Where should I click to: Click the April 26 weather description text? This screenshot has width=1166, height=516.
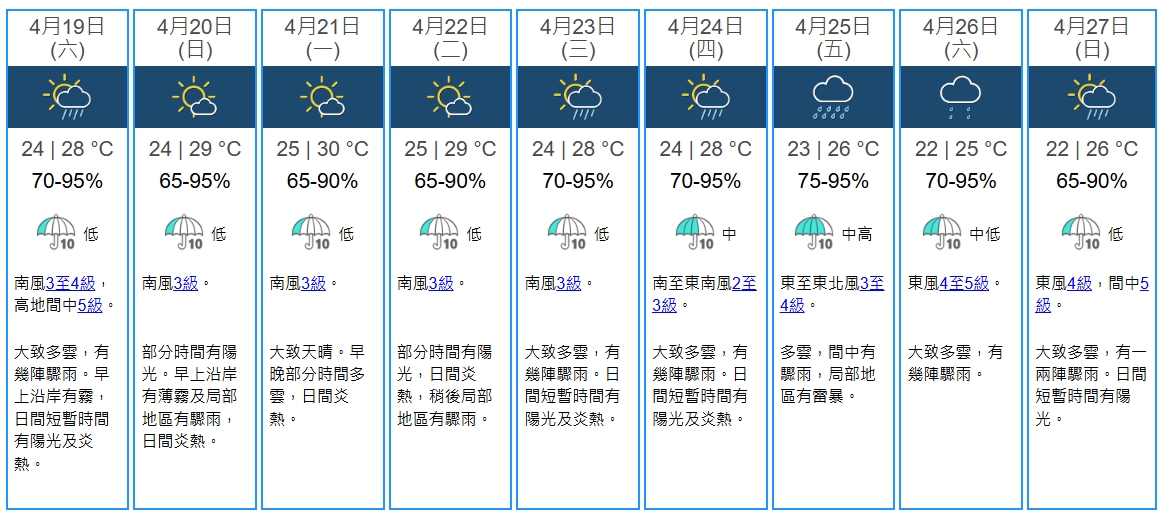coord(955,363)
